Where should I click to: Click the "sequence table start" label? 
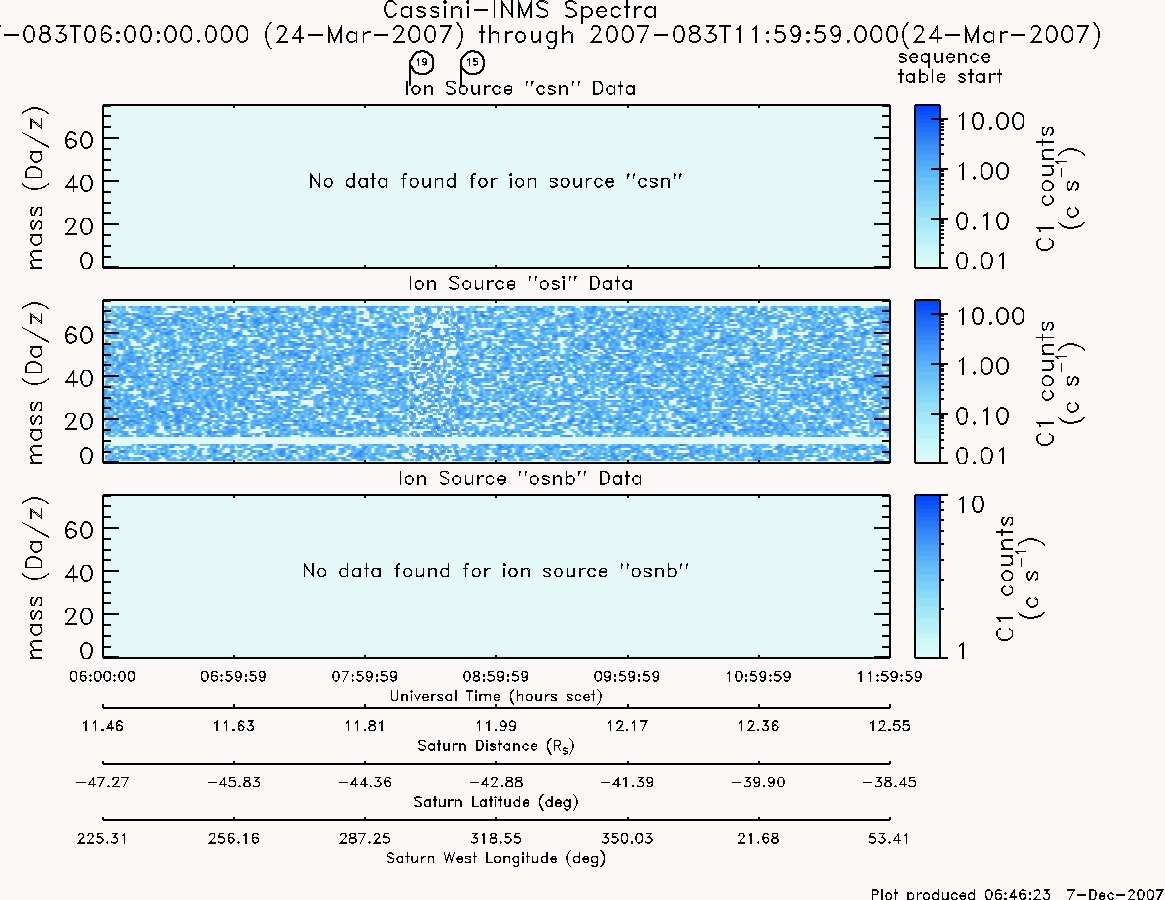(950, 67)
